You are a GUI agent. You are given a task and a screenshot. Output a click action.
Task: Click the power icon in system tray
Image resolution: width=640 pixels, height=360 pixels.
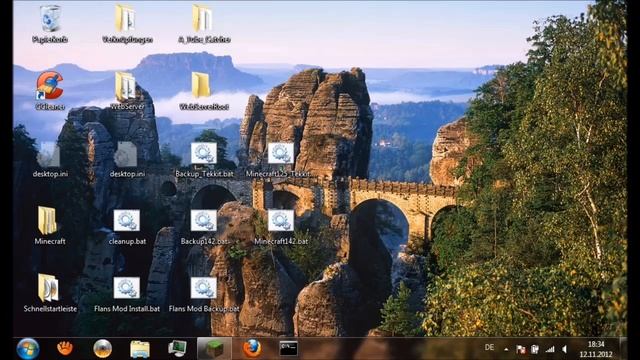pos(535,349)
